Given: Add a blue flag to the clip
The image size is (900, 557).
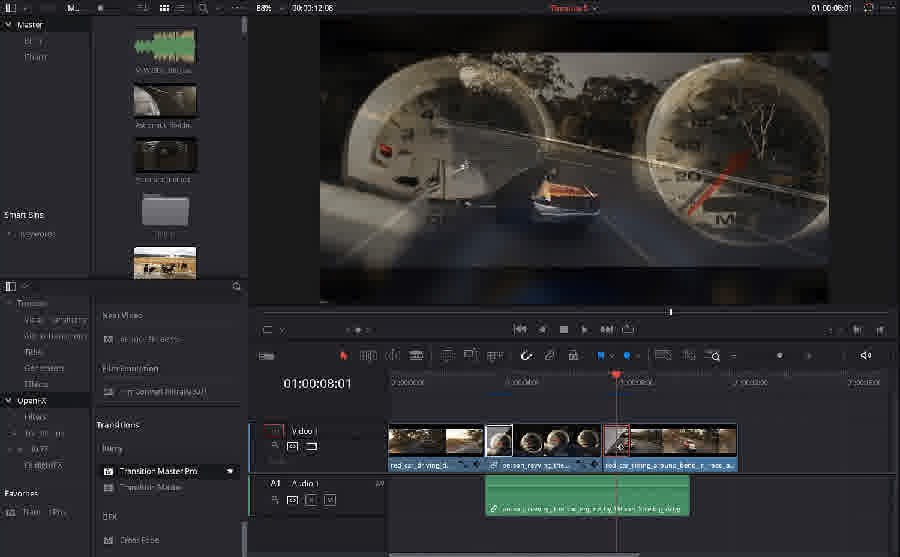Looking at the screenshot, I should [x=600, y=356].
